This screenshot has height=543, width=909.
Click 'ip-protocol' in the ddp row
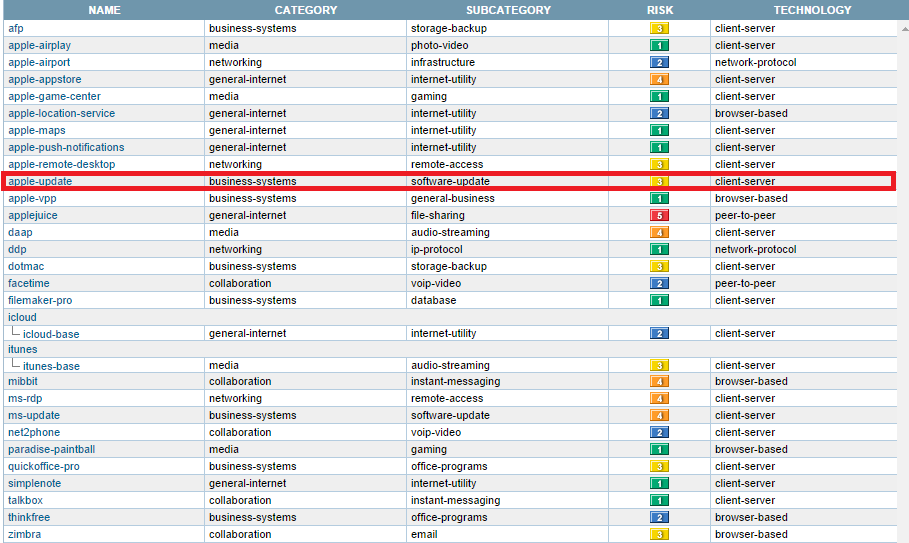[x=437, y=249]
